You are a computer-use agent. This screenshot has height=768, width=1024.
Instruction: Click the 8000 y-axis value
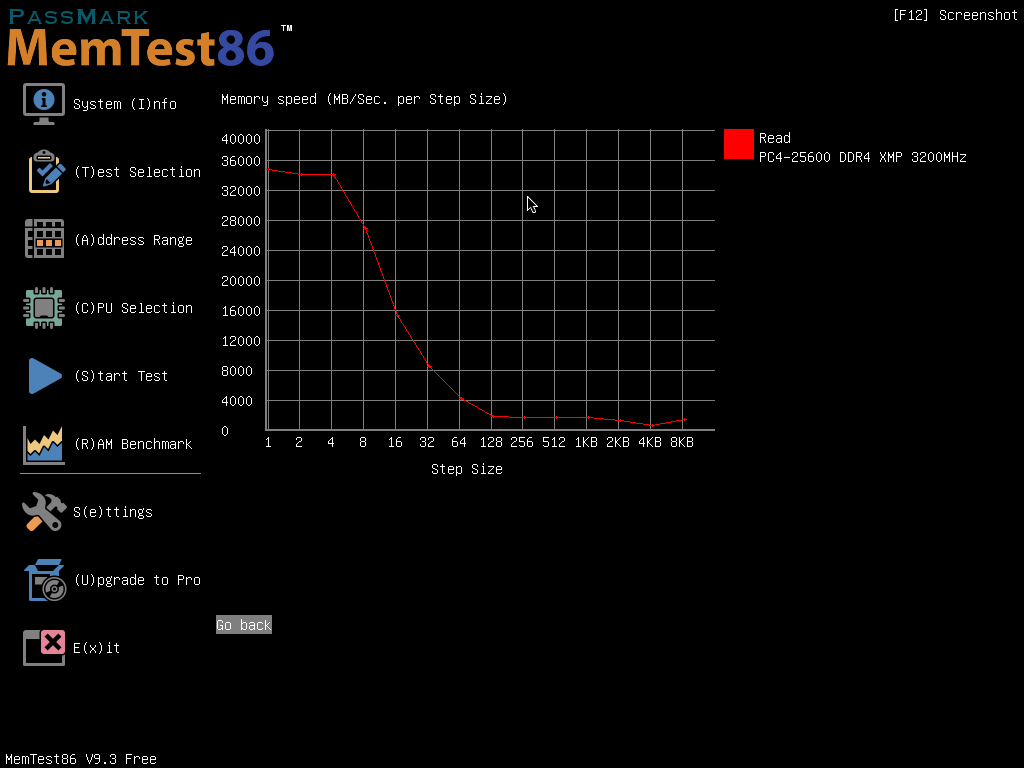point(236,371)
